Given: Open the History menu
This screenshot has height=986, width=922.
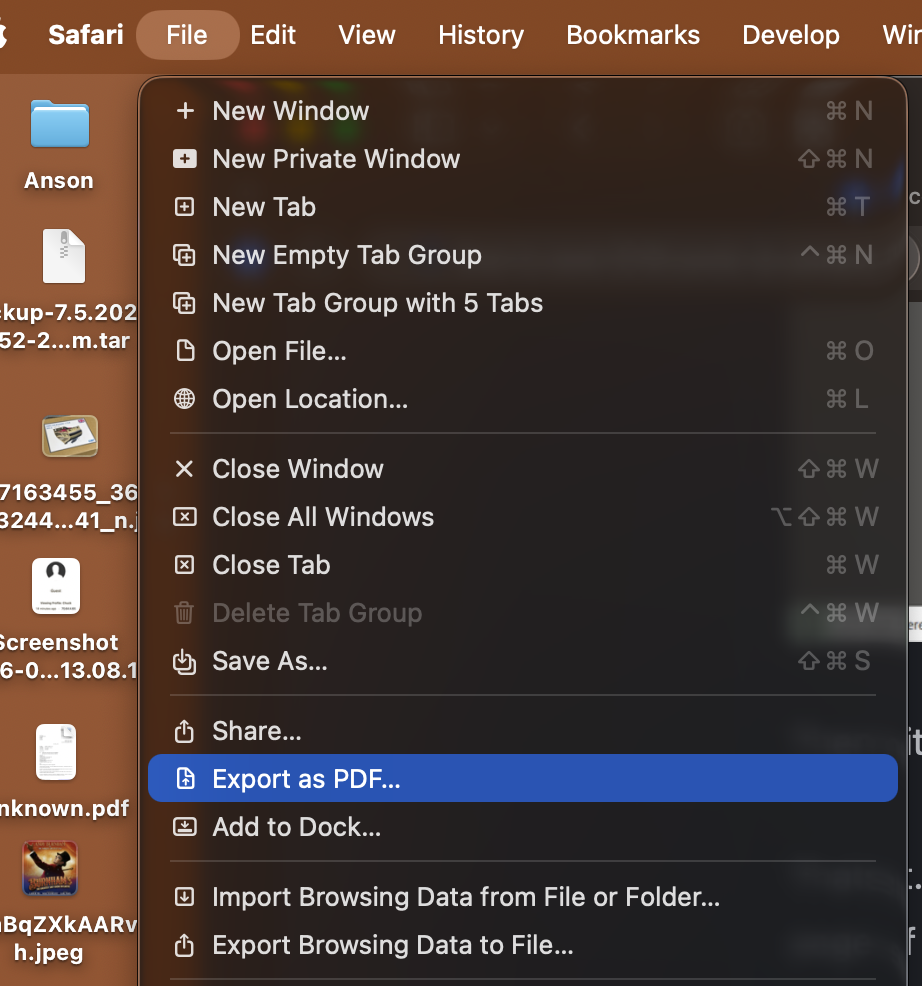Looking at the screenshot, I should click(481, 35).
